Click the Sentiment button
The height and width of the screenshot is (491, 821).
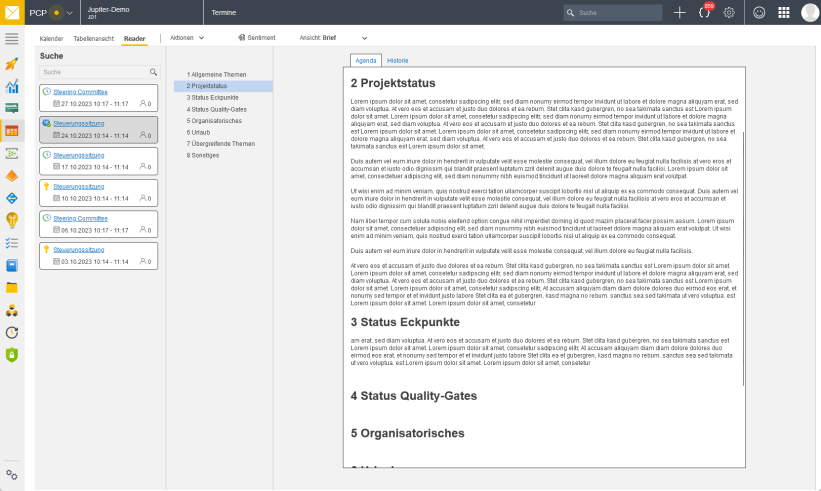point(256,38)
